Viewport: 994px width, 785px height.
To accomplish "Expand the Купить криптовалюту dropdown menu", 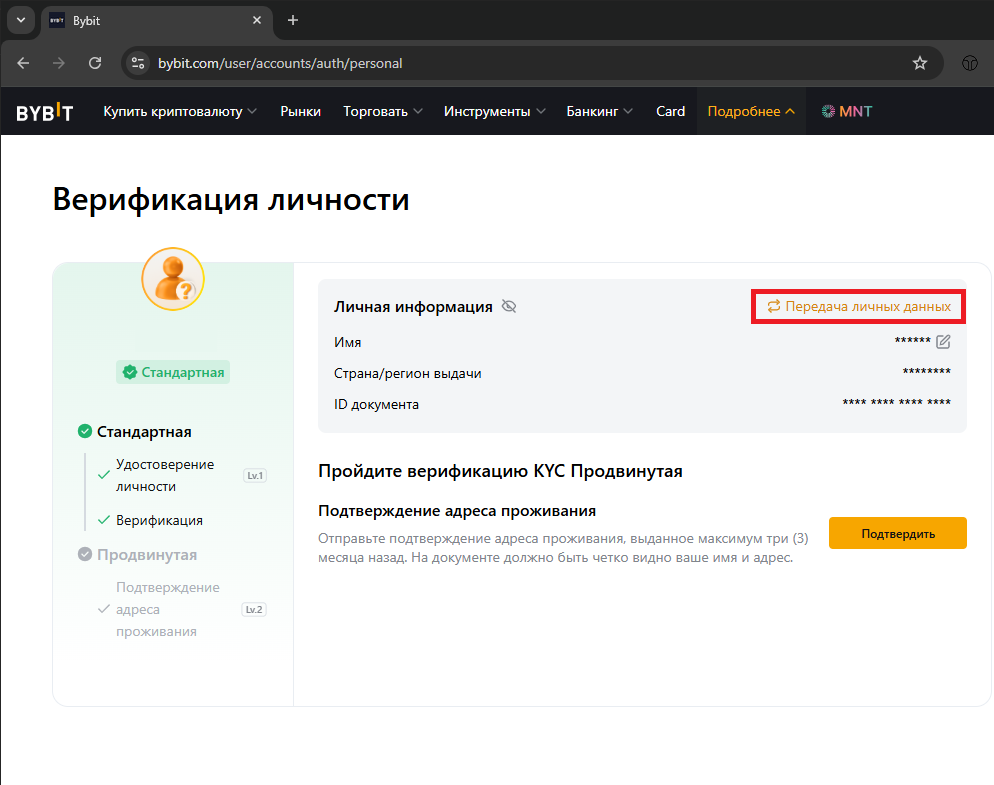I will pyautogui.click(x=180, y=111).
